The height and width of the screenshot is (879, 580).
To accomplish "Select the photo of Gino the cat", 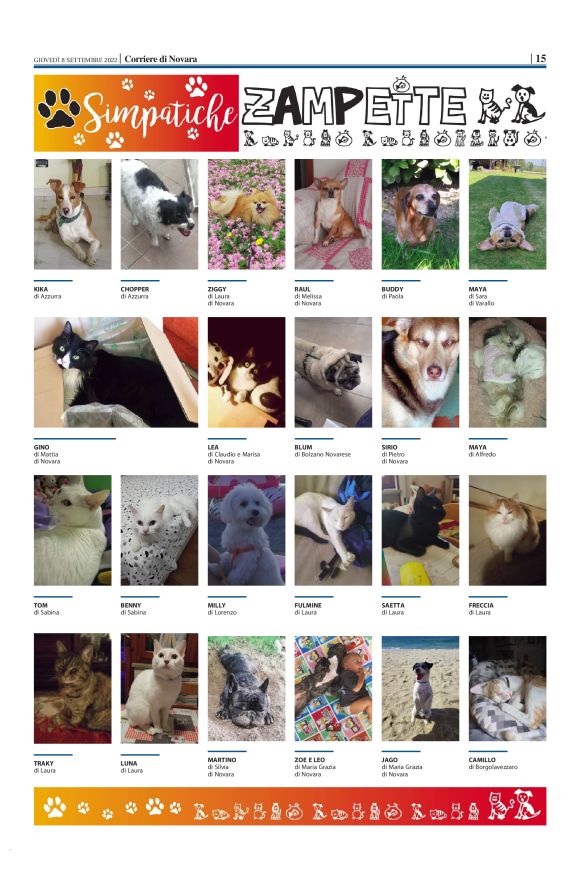I will click(115, 372).
